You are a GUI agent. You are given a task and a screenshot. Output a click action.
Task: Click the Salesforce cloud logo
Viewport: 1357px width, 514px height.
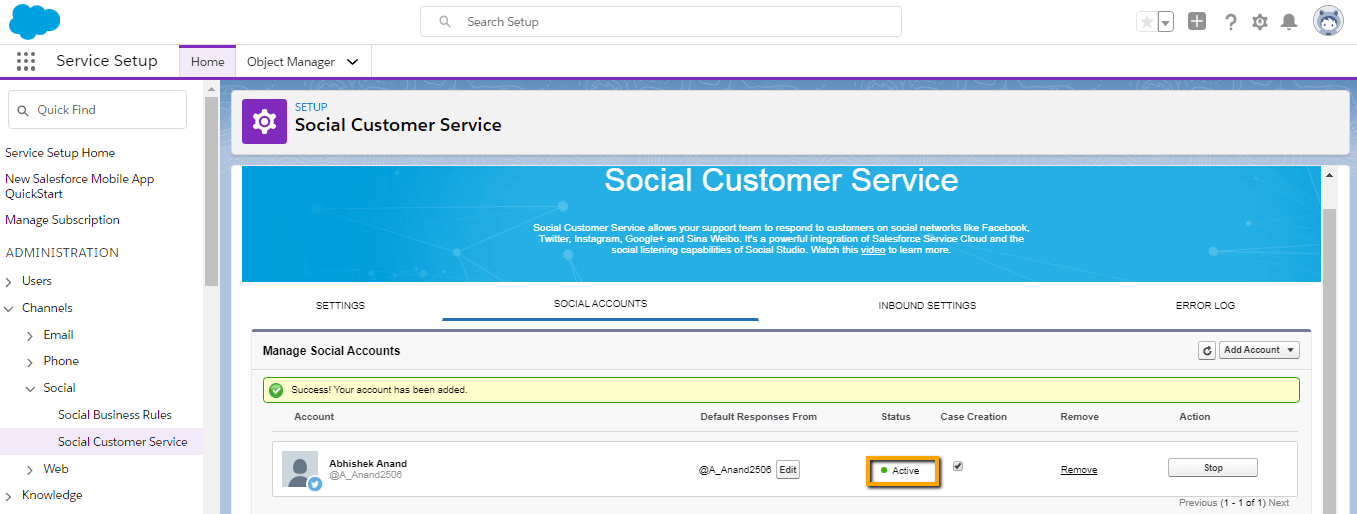point(35,21)
